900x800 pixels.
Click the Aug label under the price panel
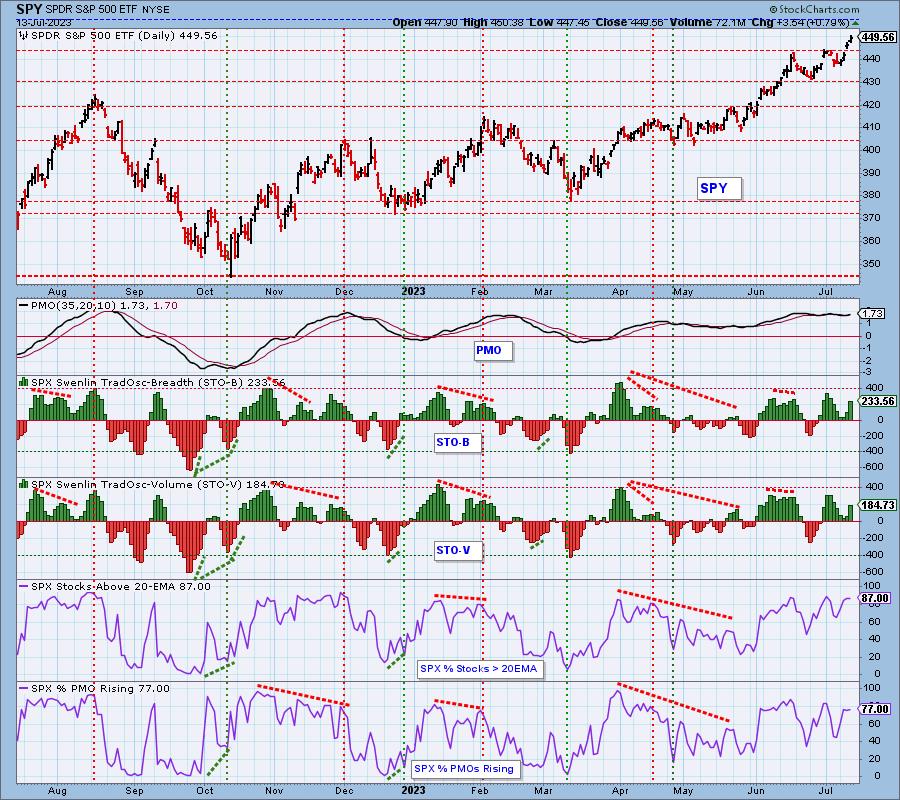(x=57, y=291)
